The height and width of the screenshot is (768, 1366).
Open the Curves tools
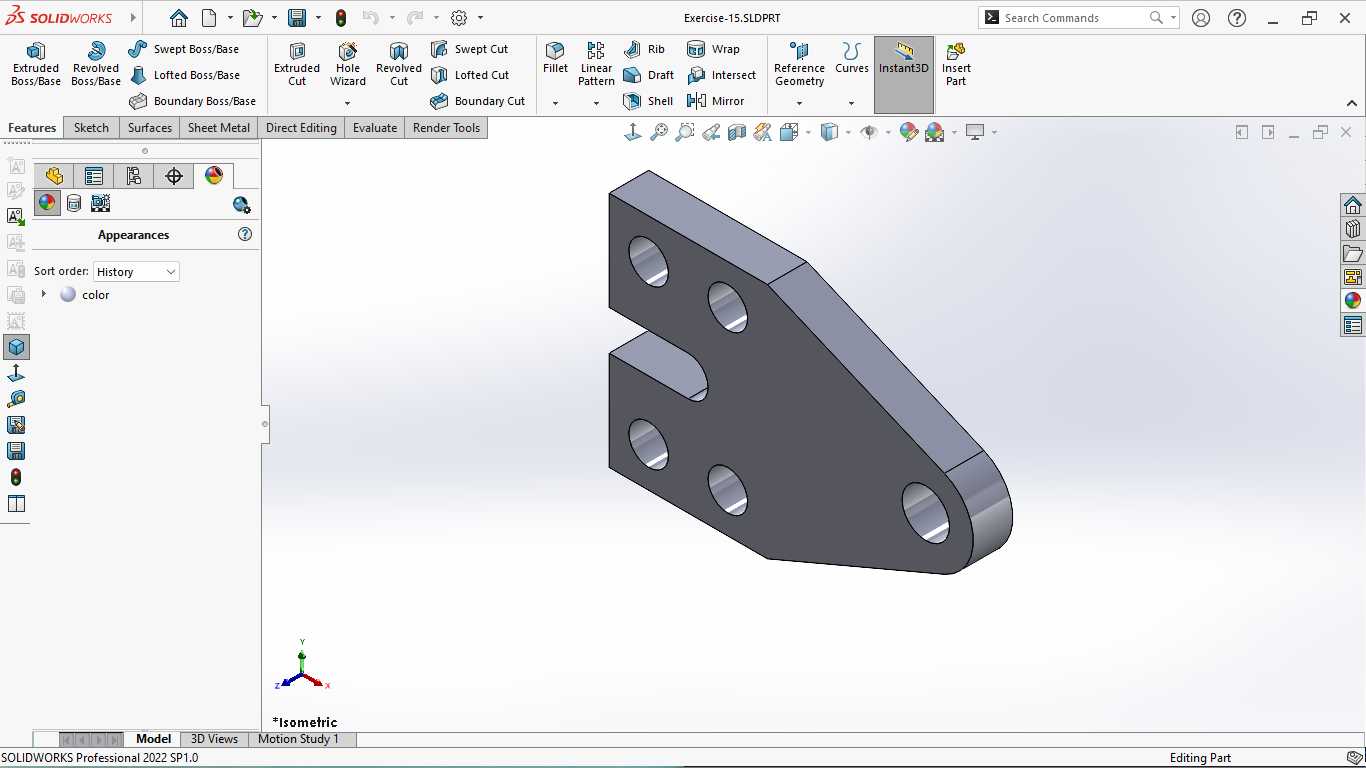(x=852, y=58)
